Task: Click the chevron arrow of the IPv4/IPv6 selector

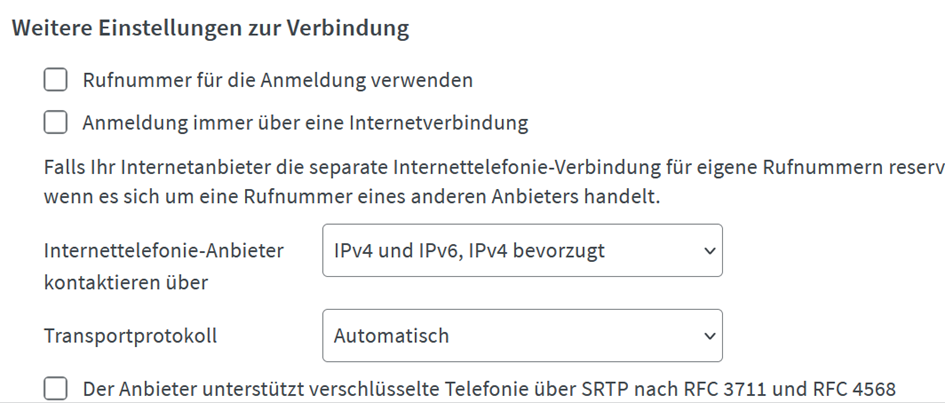Action: (x=709, y=251)
